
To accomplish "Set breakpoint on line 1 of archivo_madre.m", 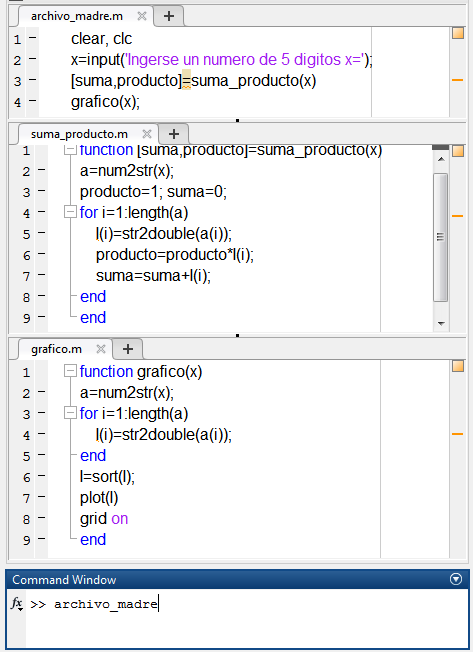I will (x=32, y=39).
